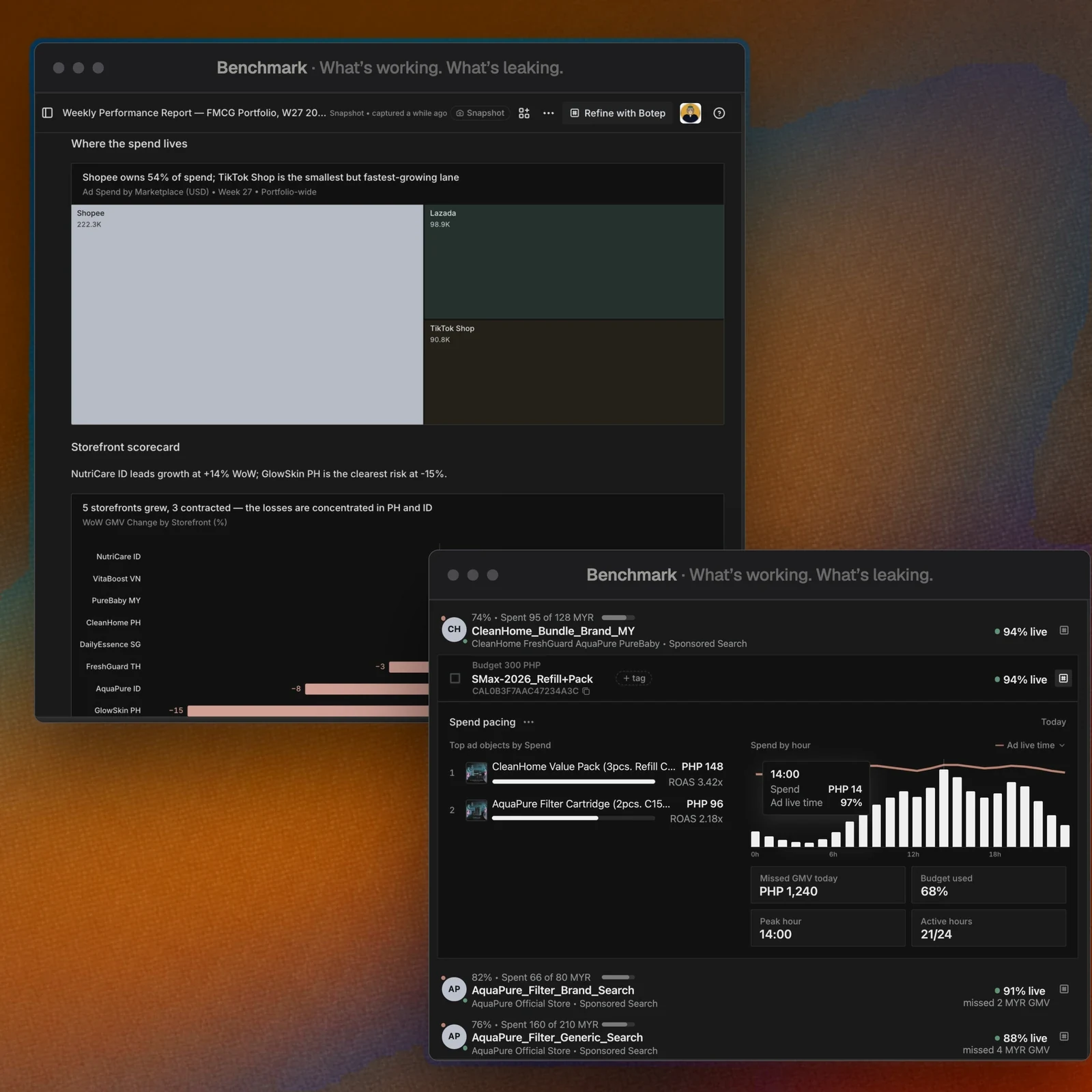
Task: Open the Spend pacing three-dot menu
Action: (529, 722)
